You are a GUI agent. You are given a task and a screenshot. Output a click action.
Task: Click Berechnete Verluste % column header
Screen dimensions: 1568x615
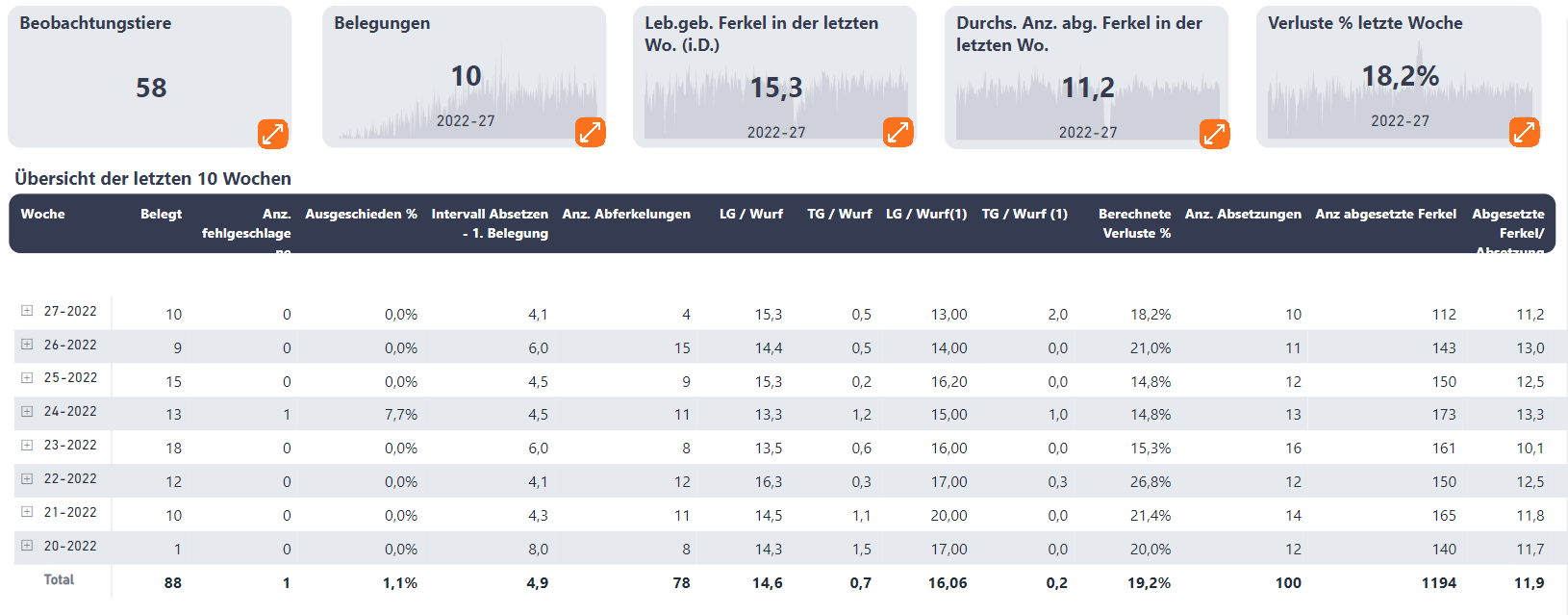pos(1135,223)
